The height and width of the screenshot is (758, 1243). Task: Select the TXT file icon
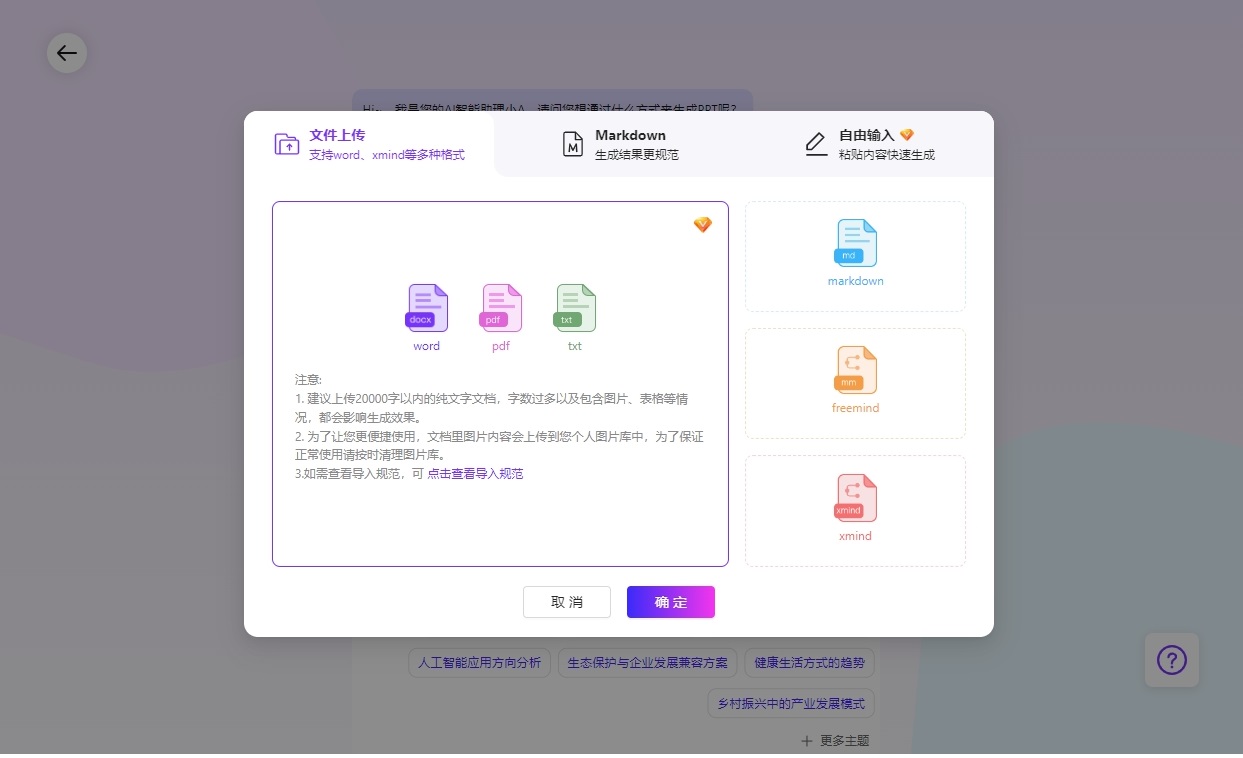575,308
